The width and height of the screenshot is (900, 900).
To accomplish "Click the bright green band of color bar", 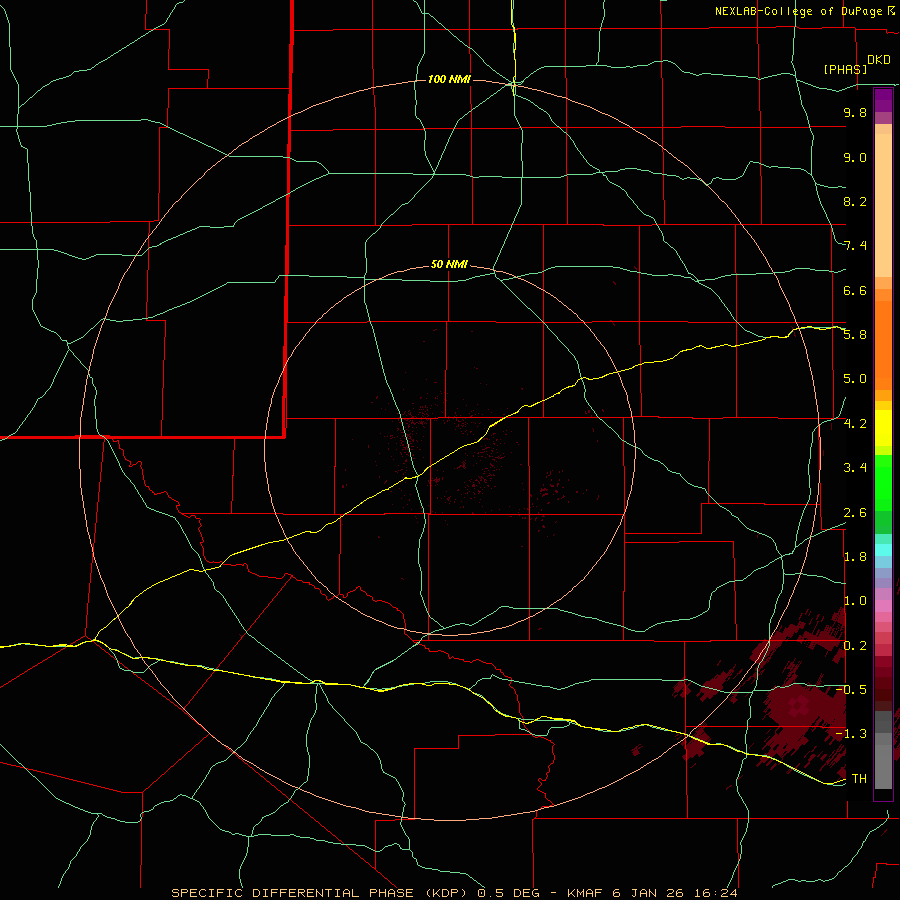I will point(883,482).
